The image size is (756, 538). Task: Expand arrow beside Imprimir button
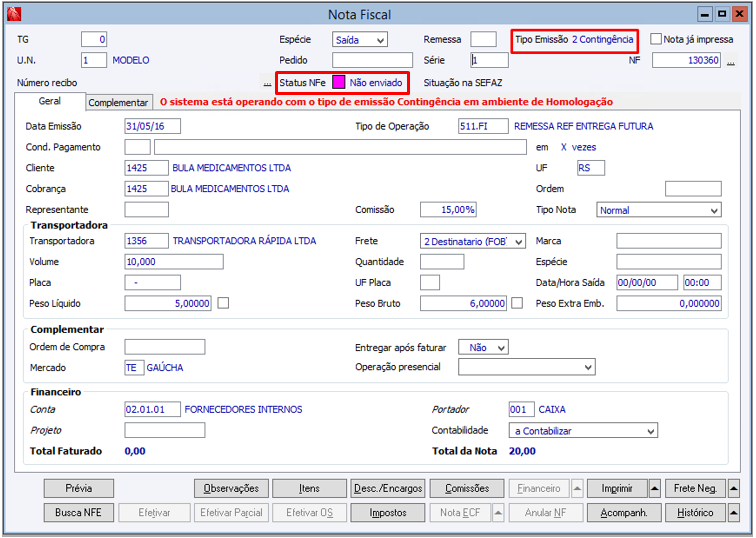coord(655,488)
